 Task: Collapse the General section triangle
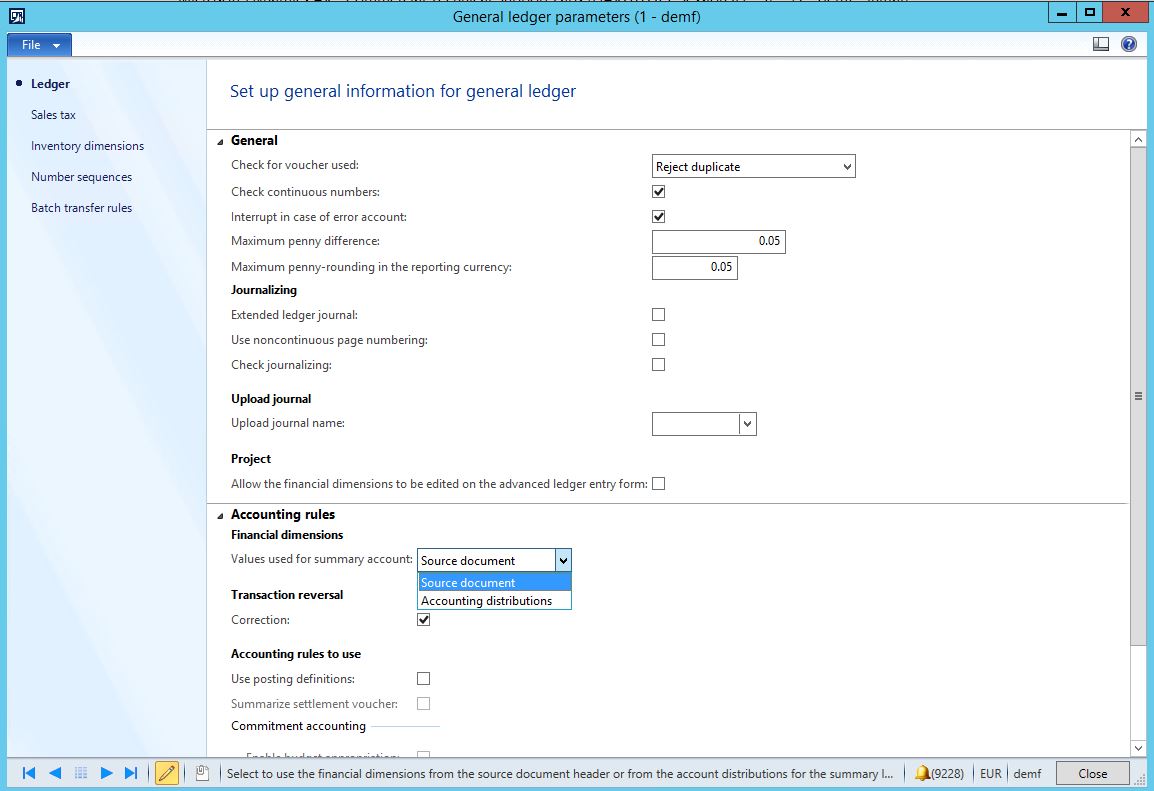coord(220,141)
